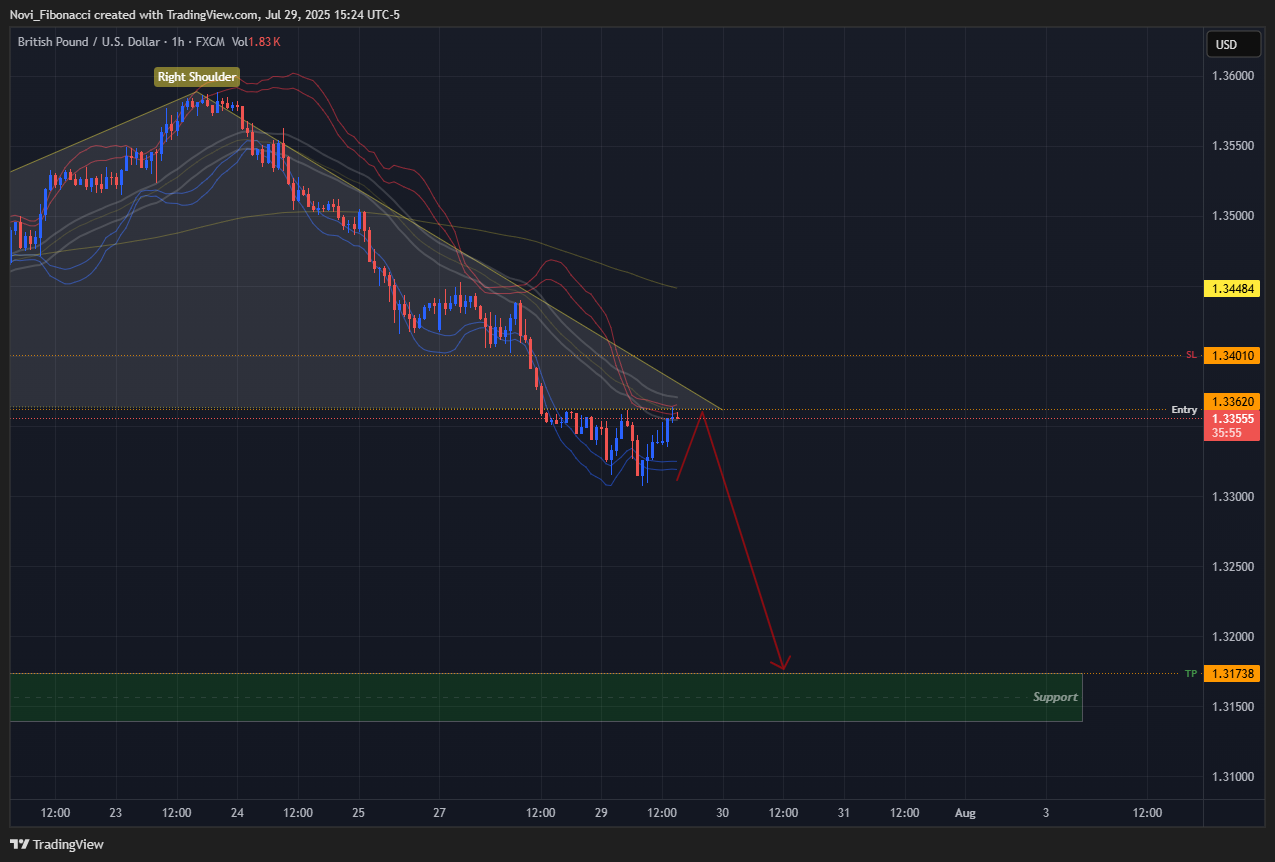This screenshot has height=862, width=1275.
Task: Click the 1.32500 price axis value
Action: tap(1231, 567)
